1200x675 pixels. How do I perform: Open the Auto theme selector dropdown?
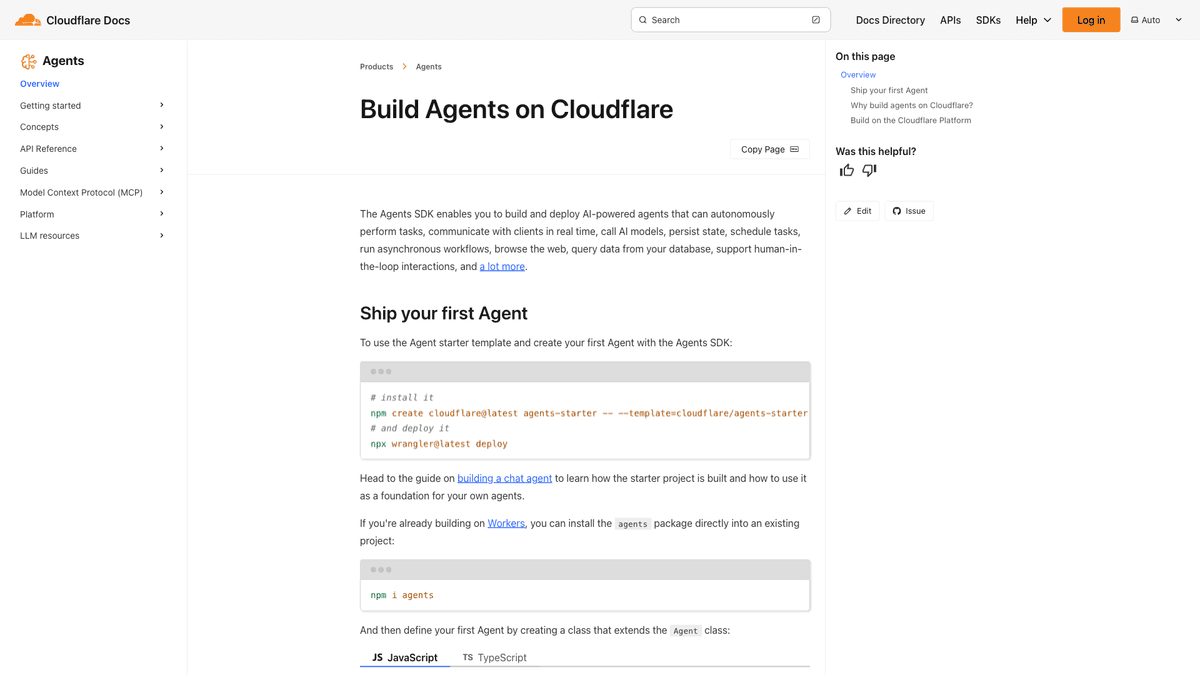click(1157, 20)
